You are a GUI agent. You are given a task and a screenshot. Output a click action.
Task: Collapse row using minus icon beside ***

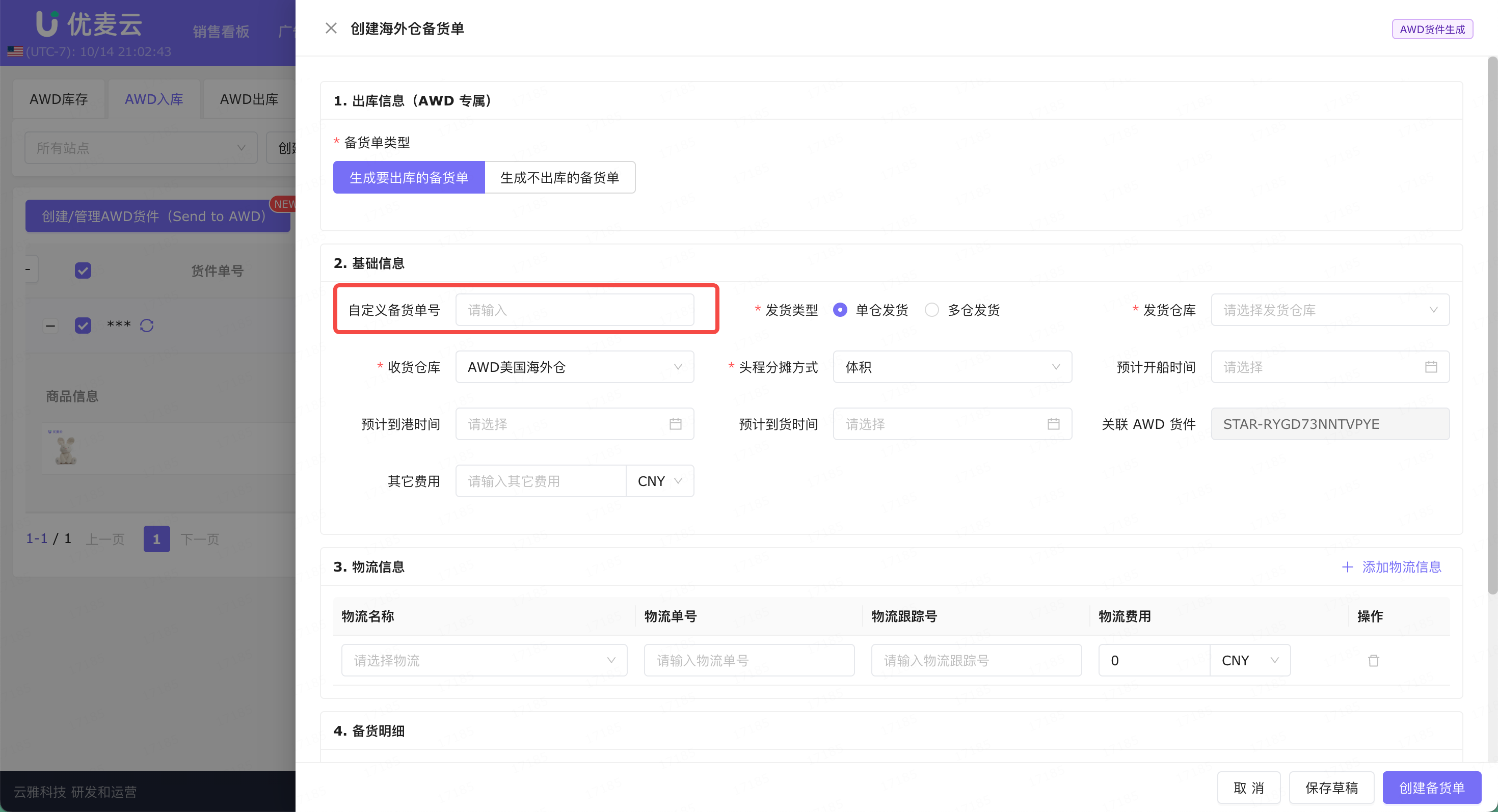click(x=50, y=326)
